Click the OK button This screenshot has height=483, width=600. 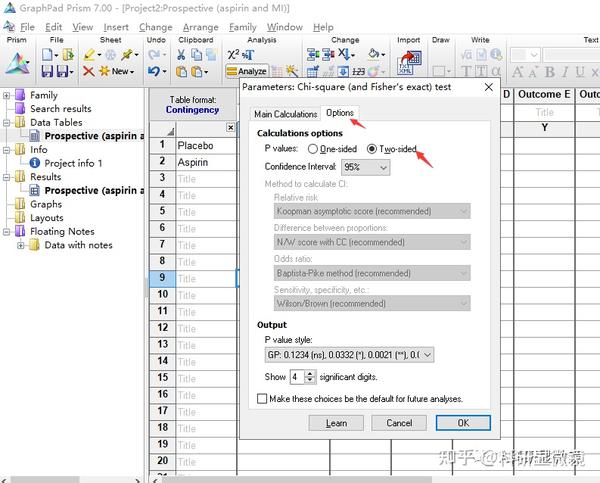[463, 423]
